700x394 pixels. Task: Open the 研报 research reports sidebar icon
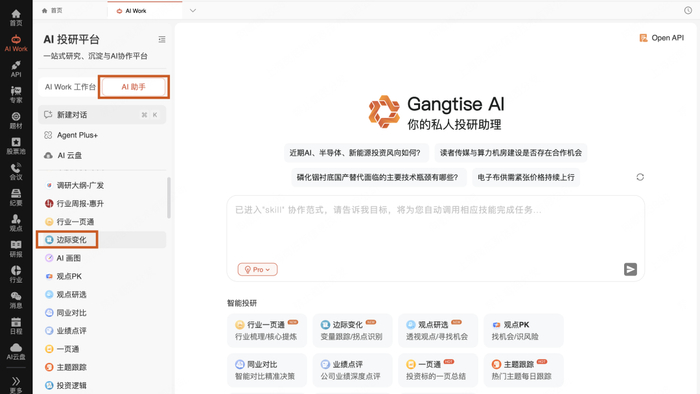pos(16,249)
